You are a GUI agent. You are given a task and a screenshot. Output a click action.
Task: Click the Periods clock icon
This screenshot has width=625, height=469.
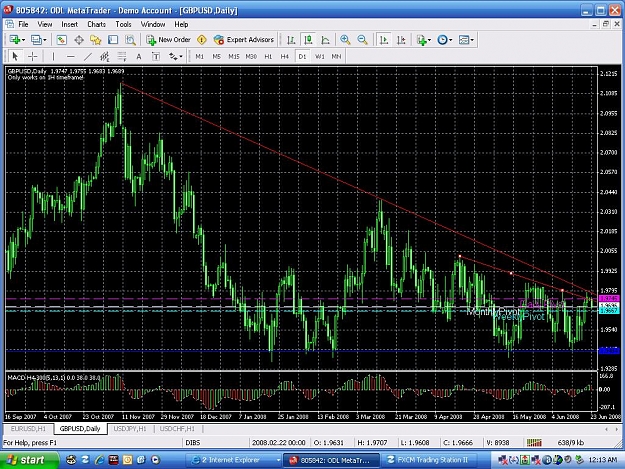(x=442, y=40)
